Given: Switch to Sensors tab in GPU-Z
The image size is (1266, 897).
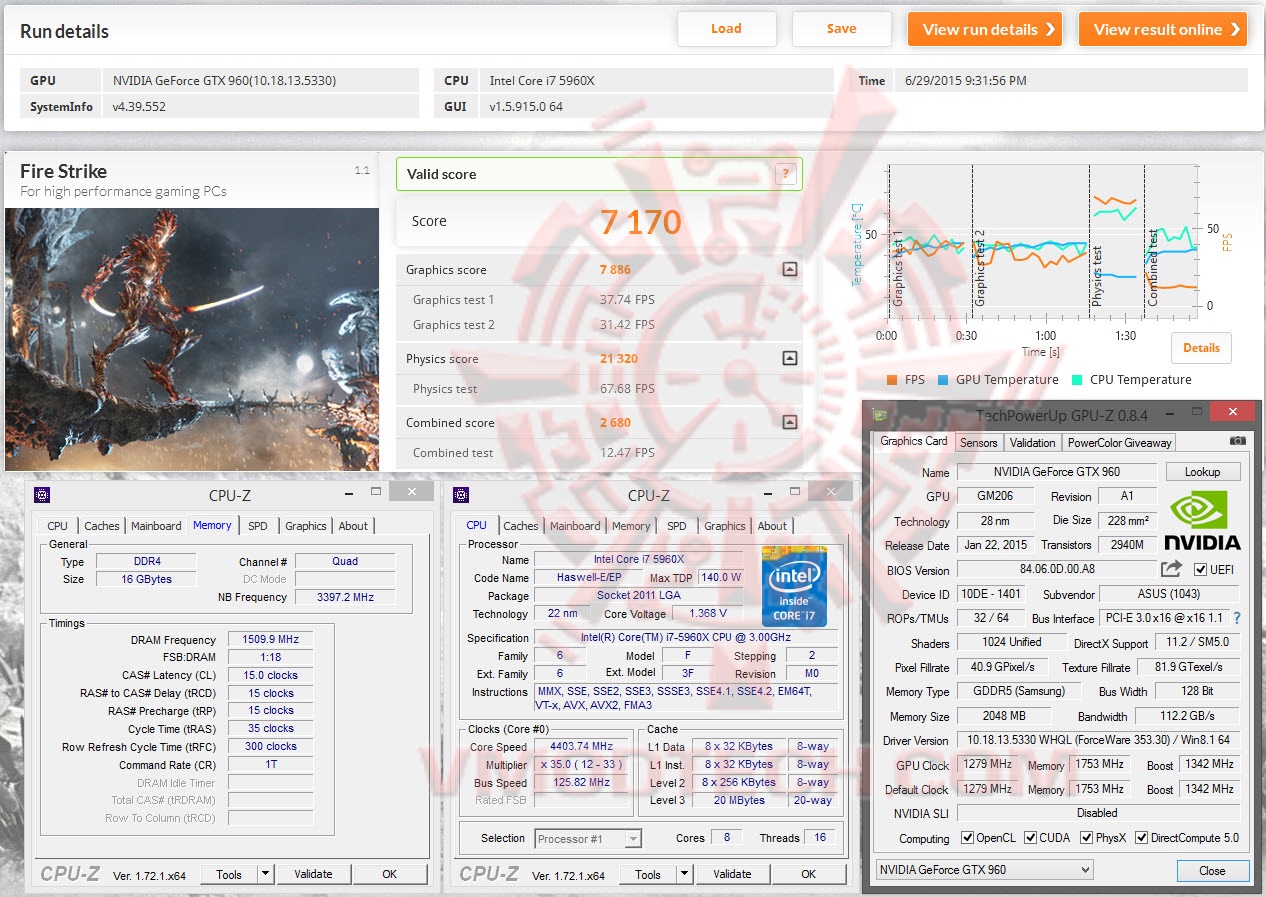Looking at the screenshot, I should tap(978, 443).
